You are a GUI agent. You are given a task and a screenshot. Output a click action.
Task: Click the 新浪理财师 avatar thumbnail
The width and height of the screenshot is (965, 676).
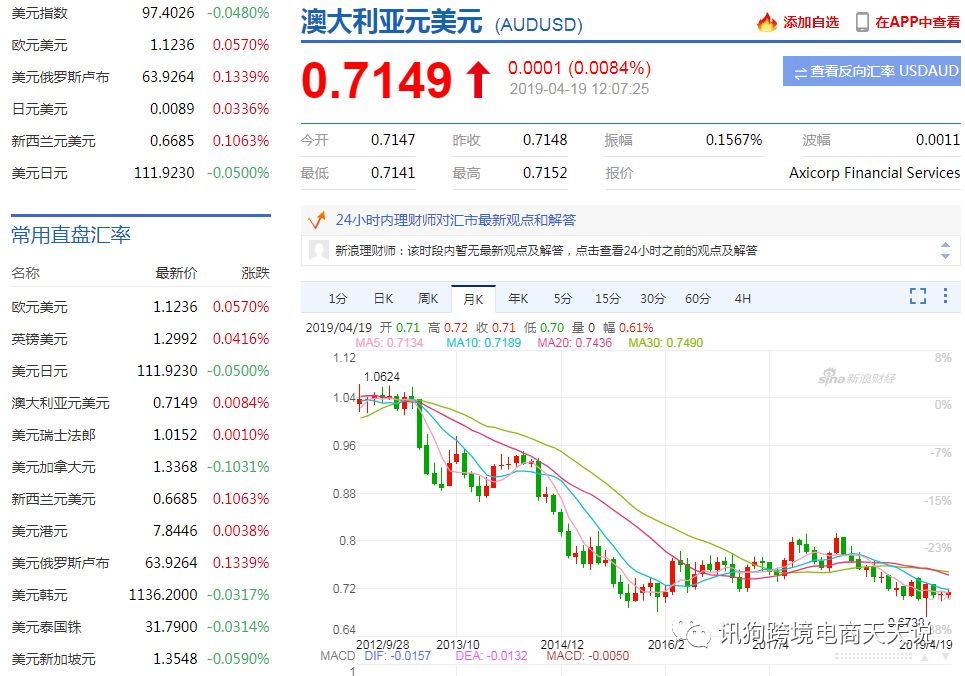coord(319,251)
